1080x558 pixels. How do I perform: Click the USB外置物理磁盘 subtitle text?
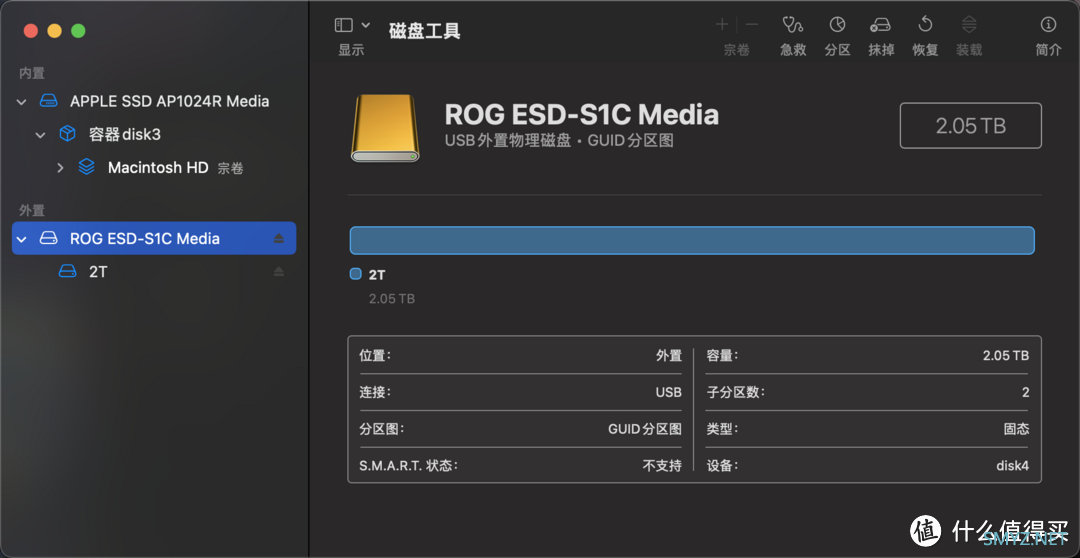[559, 141]
